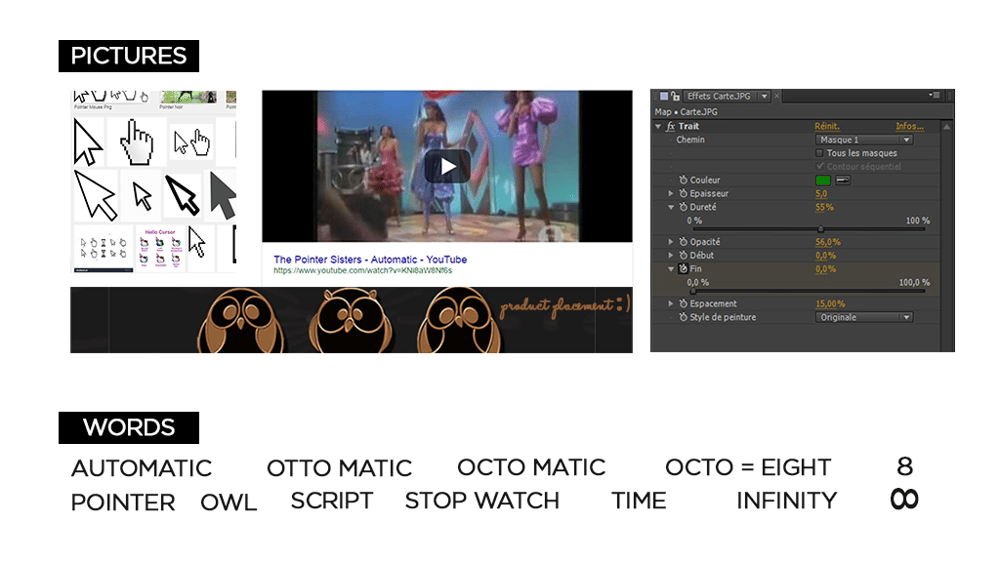Image resolution: width=1000 pixels, height=562 pixels.
Task: Click the Fin slider handle
Action: pos(693,291)
